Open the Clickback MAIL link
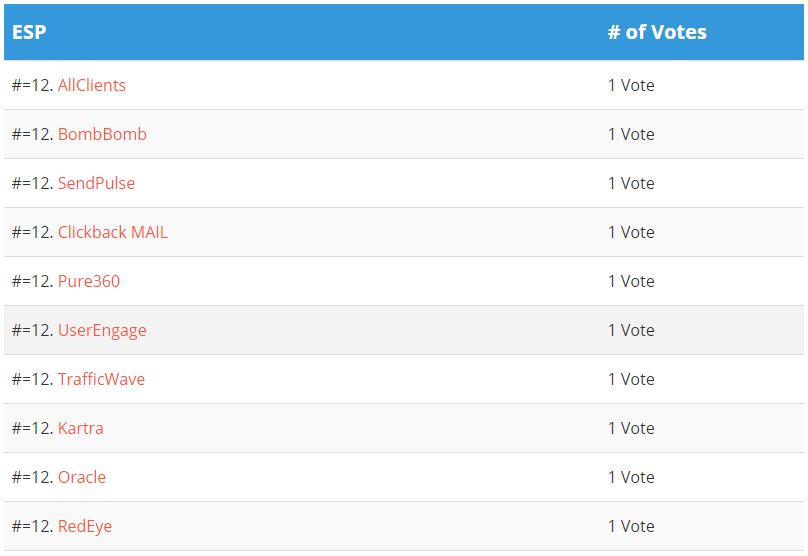Screen dimensions: 808x556 point(113,232)
